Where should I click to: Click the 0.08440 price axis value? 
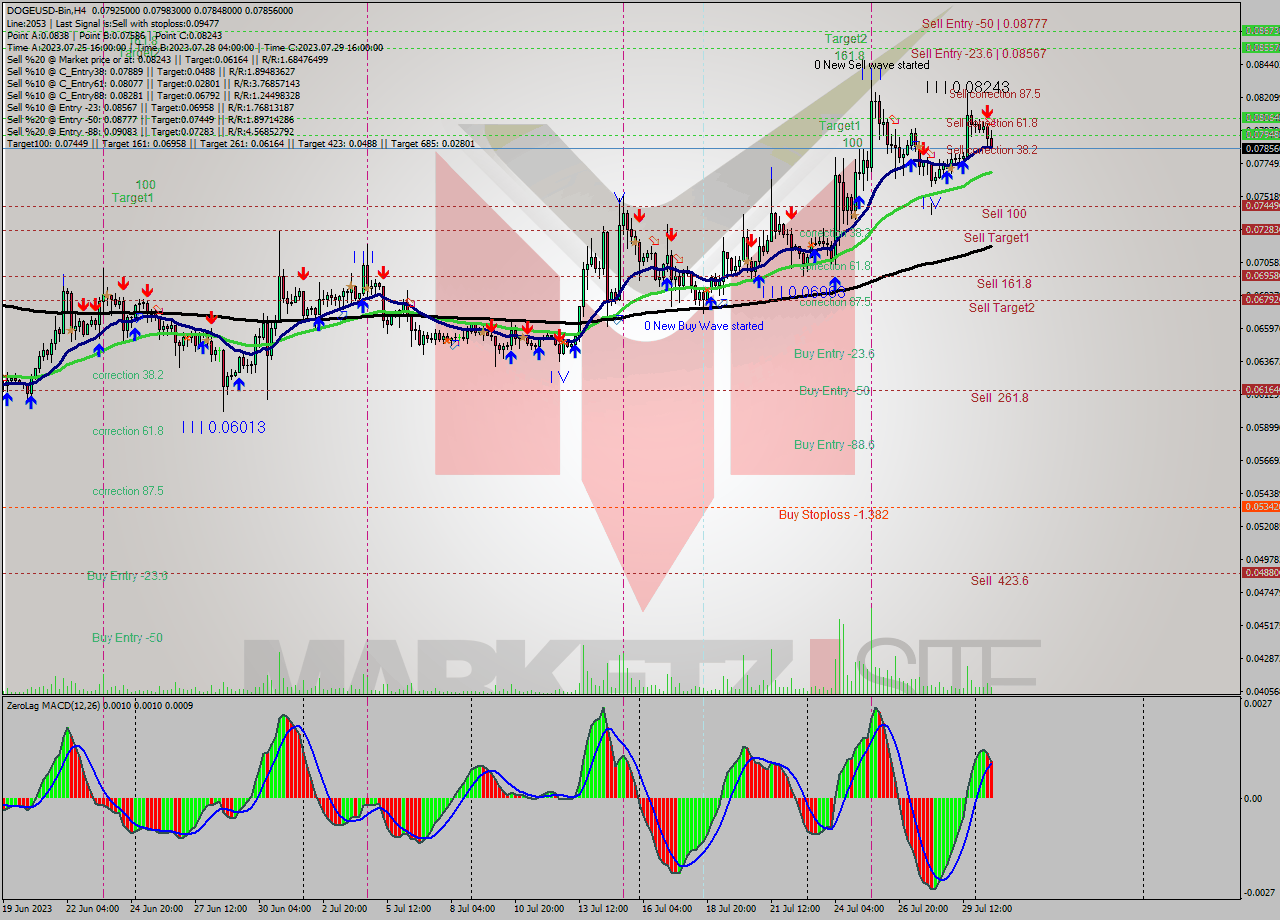(x=1261, y=65)
